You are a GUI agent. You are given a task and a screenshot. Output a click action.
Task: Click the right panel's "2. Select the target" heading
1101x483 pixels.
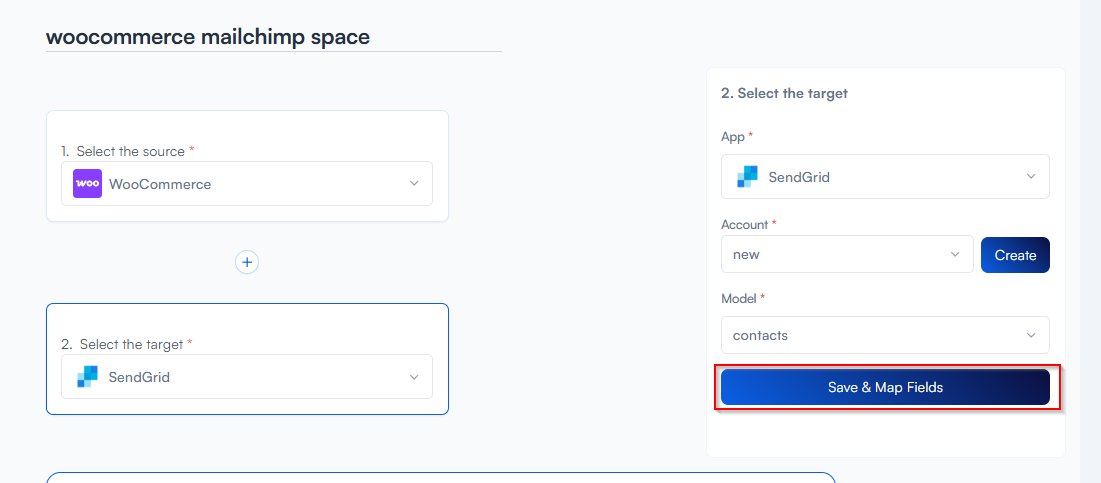tap(784, 93)
